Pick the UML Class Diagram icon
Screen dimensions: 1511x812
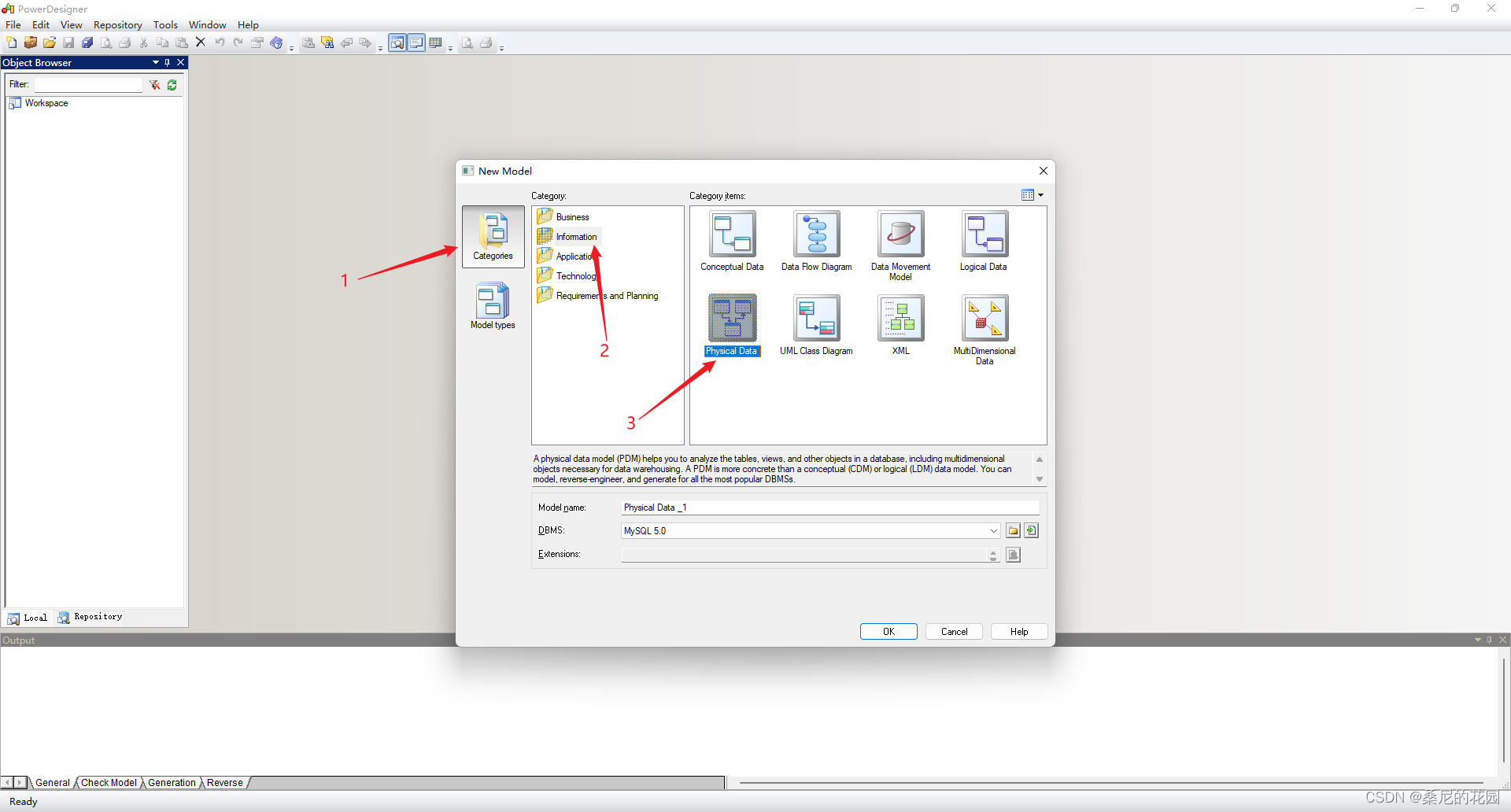(815, 319)
